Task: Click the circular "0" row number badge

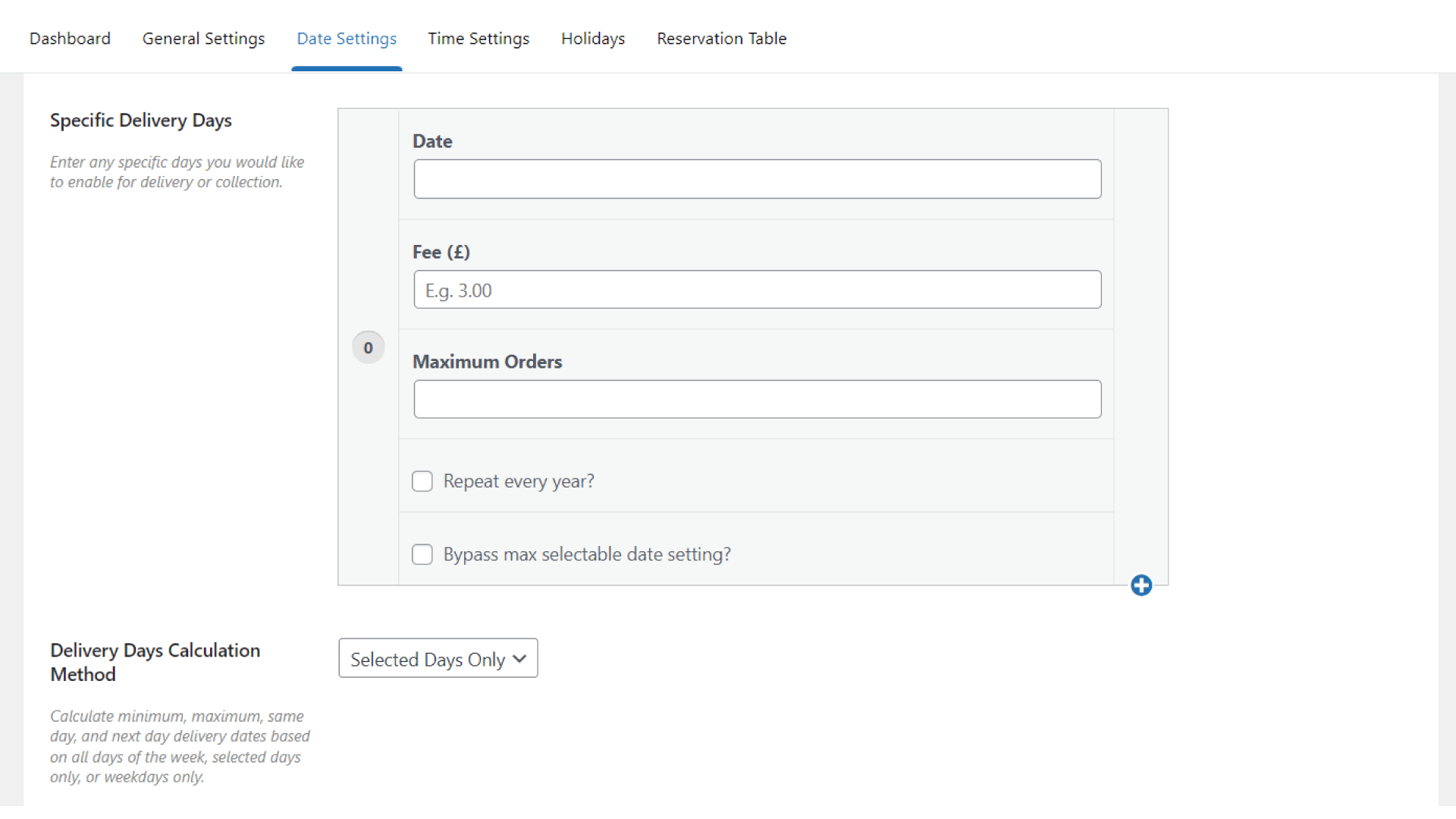Action: (x=368, y=347)
